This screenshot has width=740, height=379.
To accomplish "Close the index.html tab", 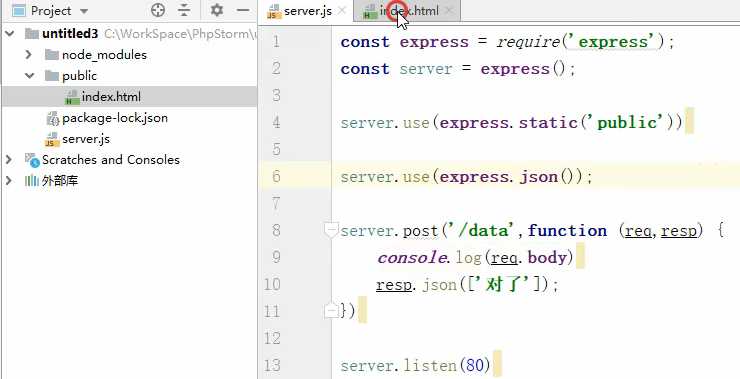I will pyautogui.click(x=449, y=10).
